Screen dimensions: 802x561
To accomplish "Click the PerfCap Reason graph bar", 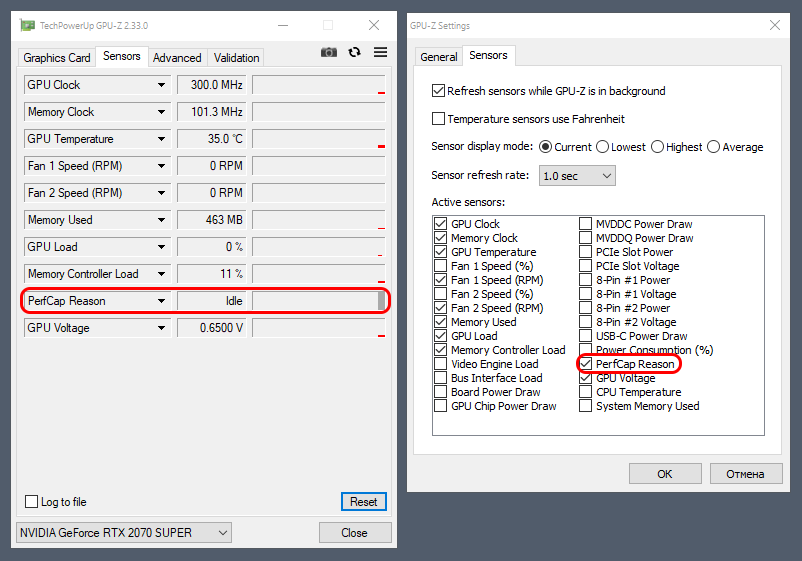I will coord(319,301).
